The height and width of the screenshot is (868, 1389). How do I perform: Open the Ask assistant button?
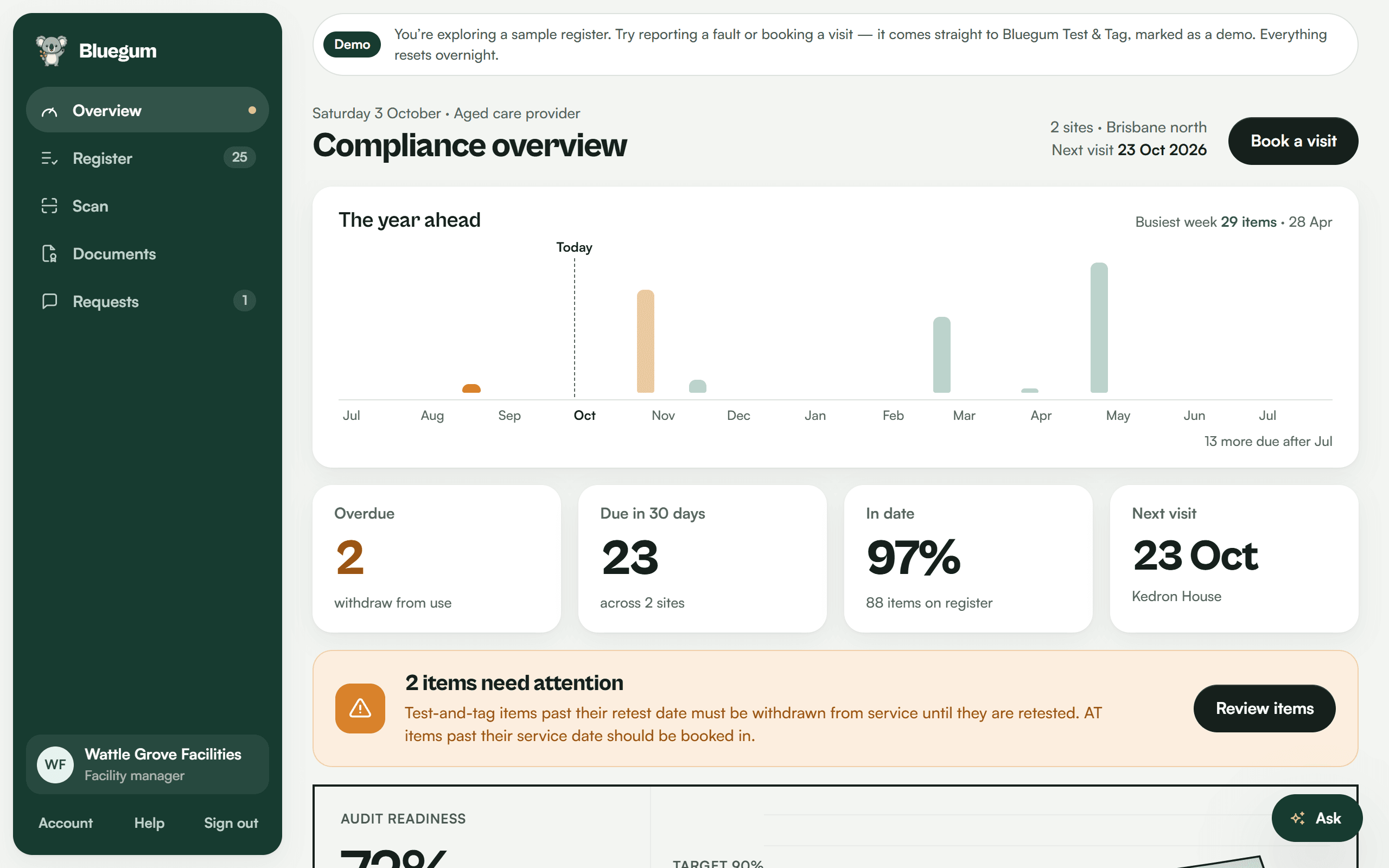(1317, 818)
